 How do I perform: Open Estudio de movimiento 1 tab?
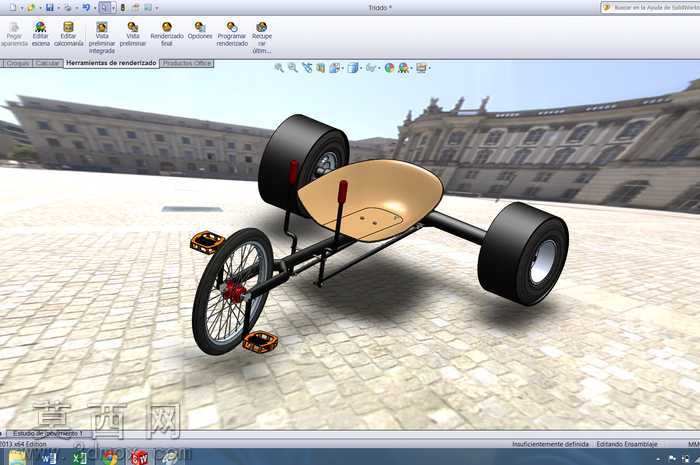[x=48, y=433]
